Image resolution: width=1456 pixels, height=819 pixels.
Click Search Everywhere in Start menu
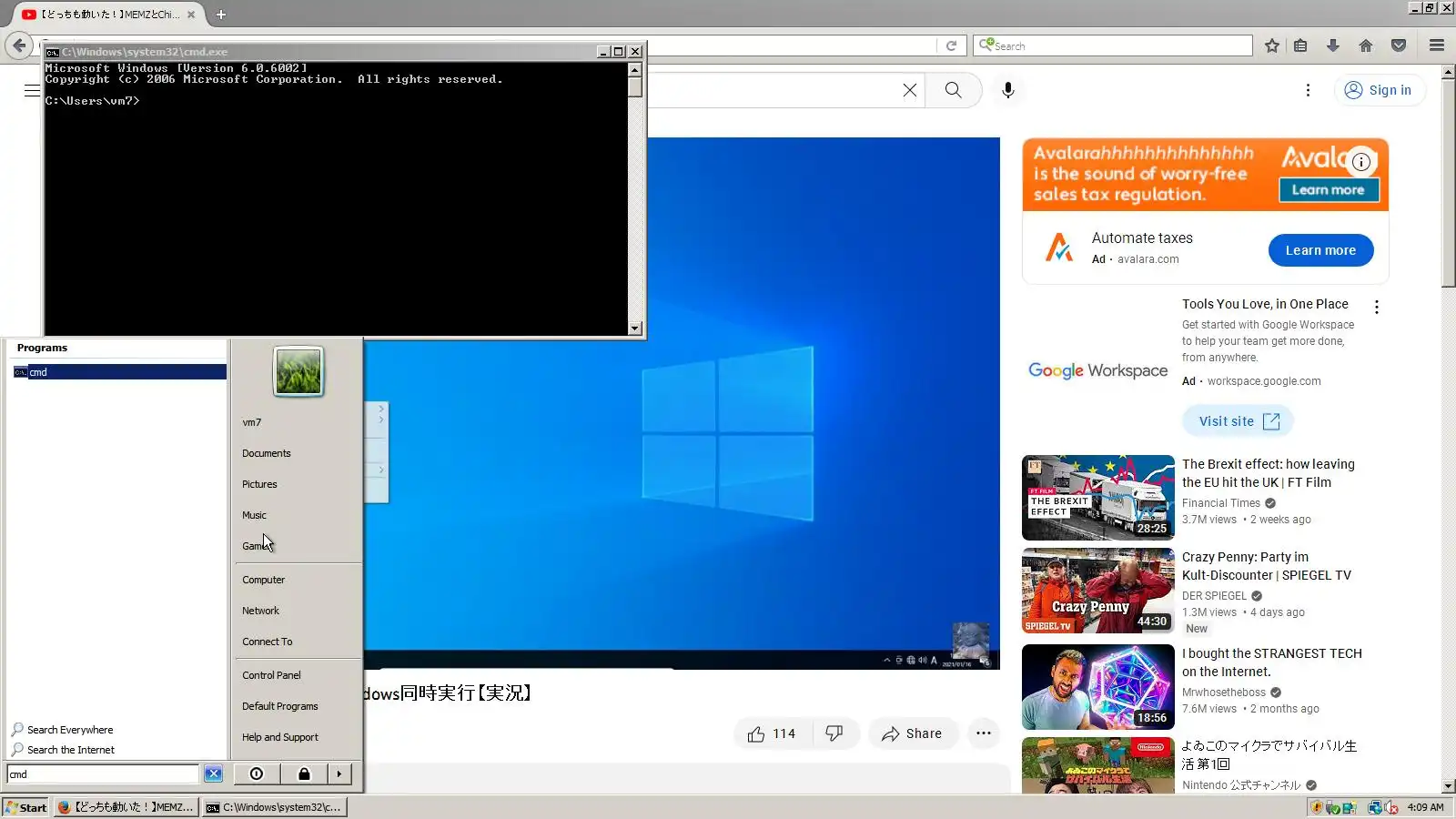click(x=63, y=730)
